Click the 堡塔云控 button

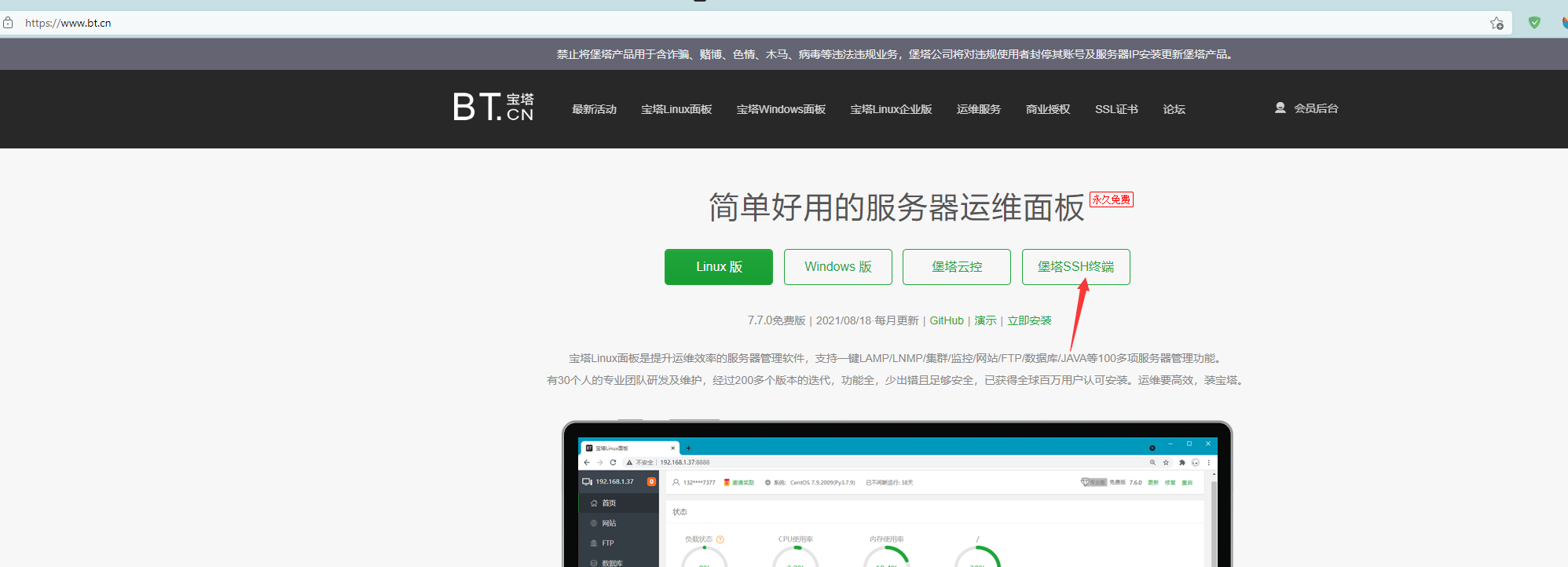(x=957, y=267)
